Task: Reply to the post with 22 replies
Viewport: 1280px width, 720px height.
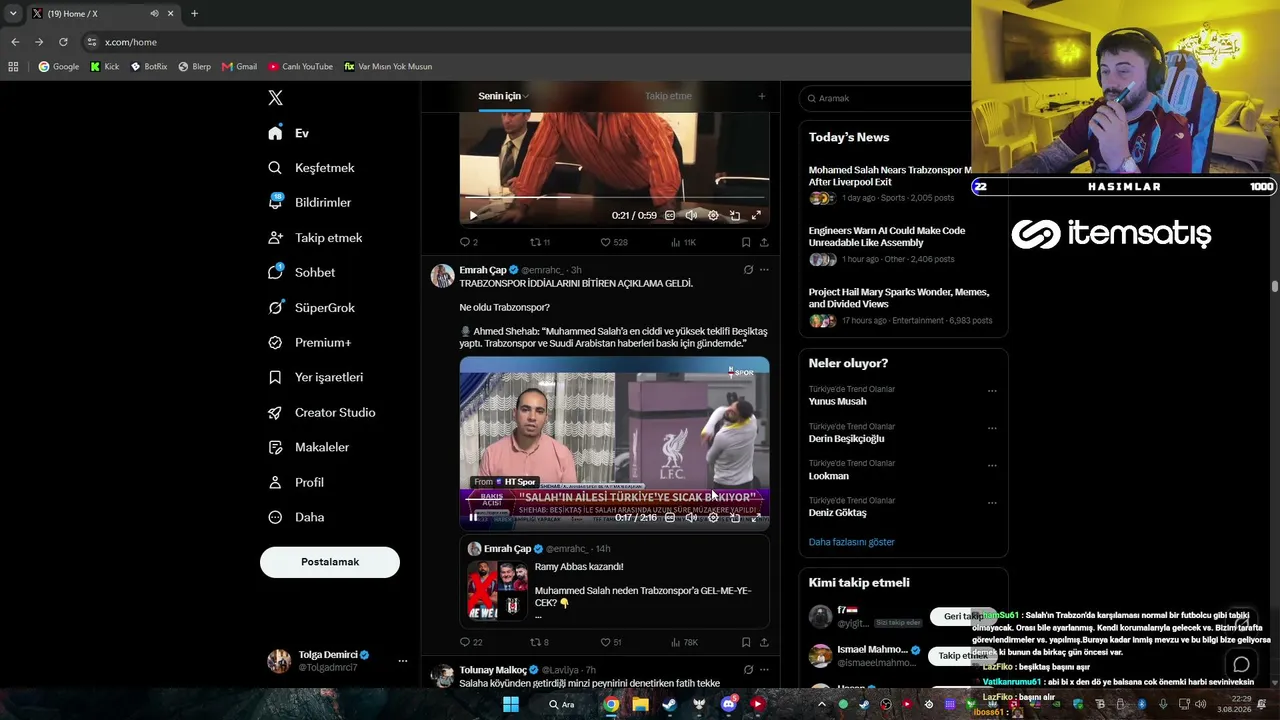Action: pyautogui.click(x=470, y=642)
